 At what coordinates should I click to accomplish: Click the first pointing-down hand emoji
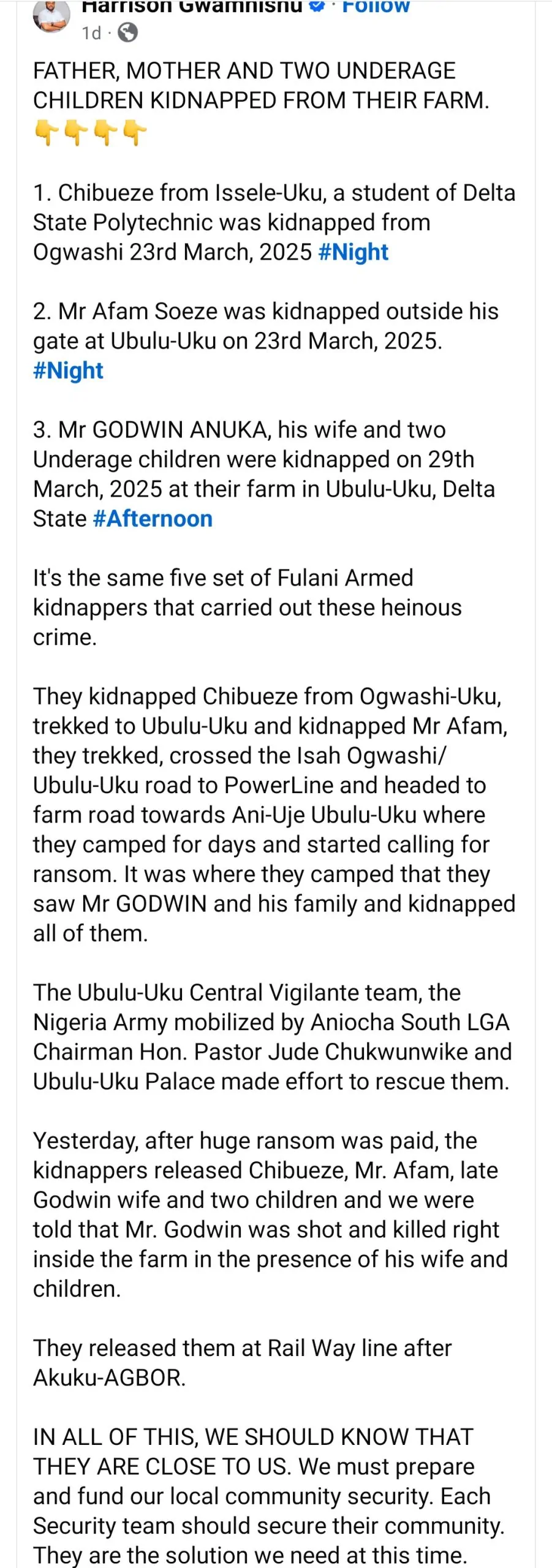tap(46, 132)
